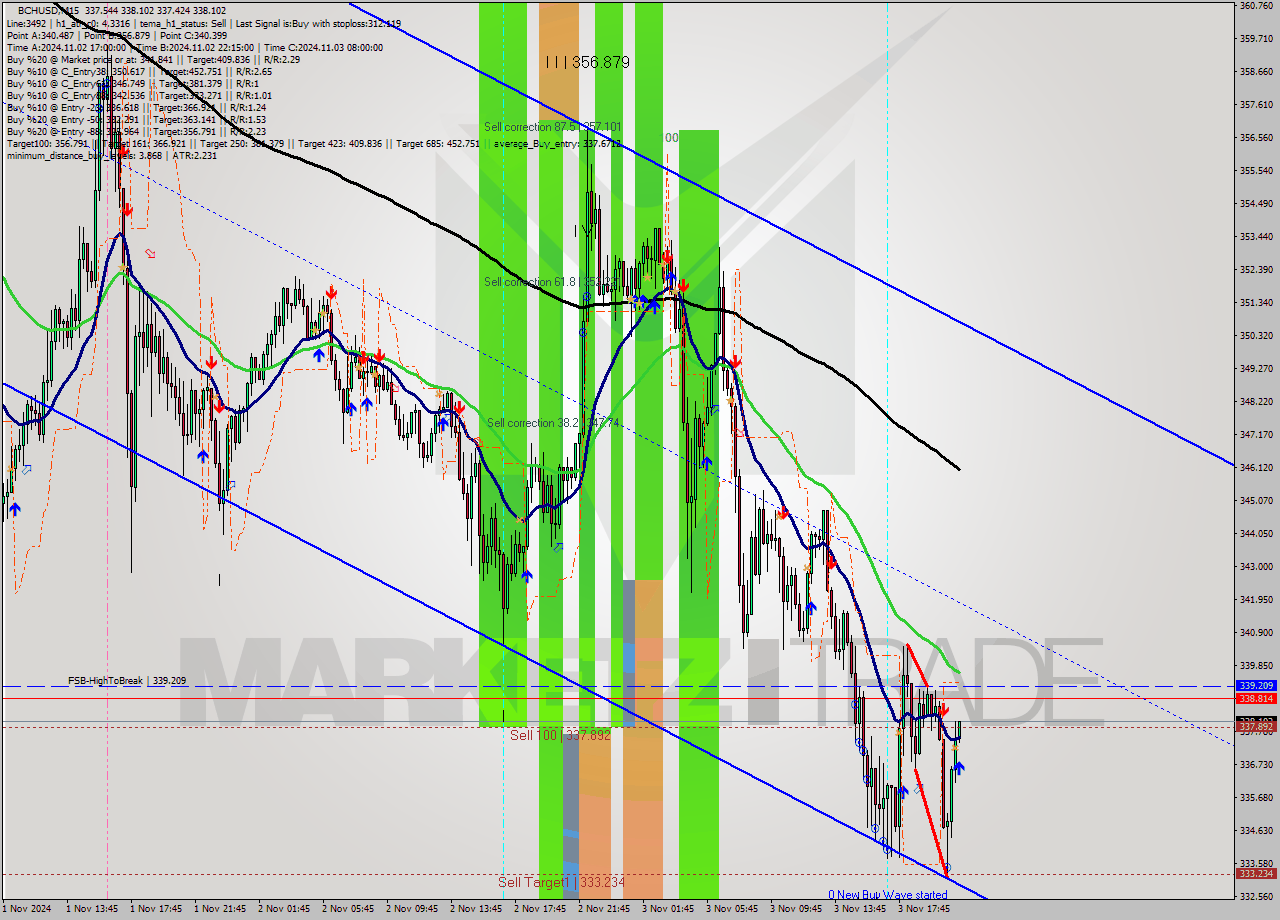Select '0 New Buy Wave started' annotation
Image resolution: width=1280 pixels, height=920 pixels.
[887, 895]
